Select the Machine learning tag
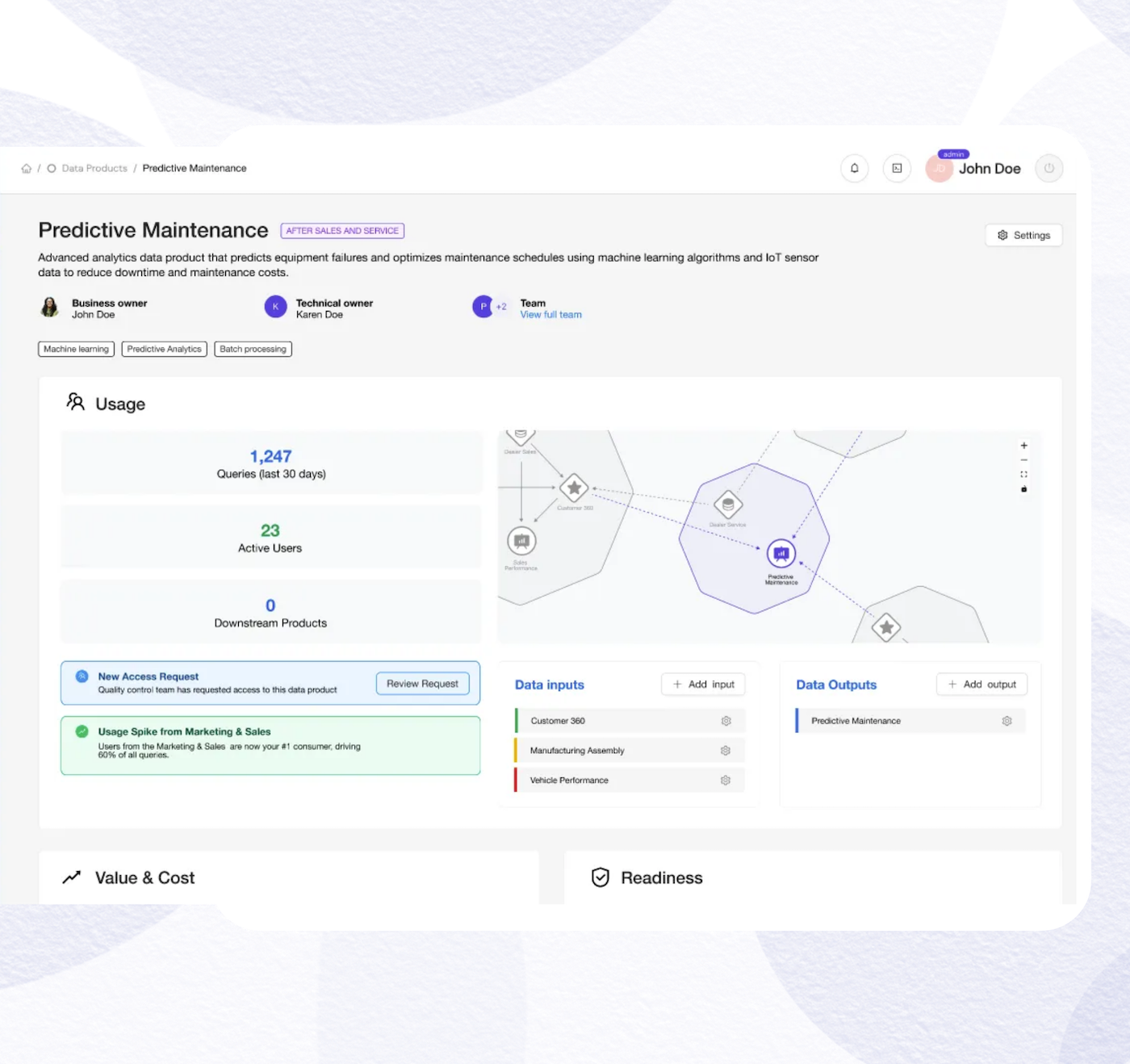Image resolution: width=1130 pixels, height=1064 pixels. pyautogui.click(x=77, y=349)
